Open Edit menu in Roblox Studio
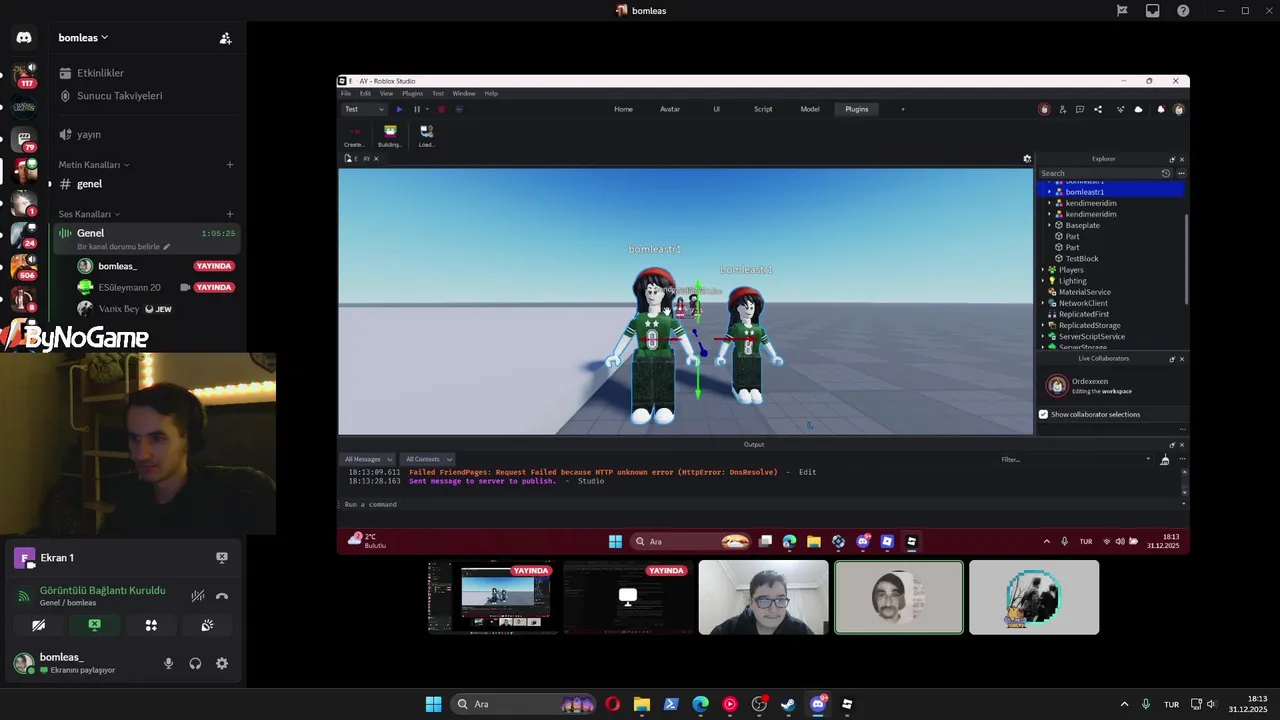 (x=365, y=93)
